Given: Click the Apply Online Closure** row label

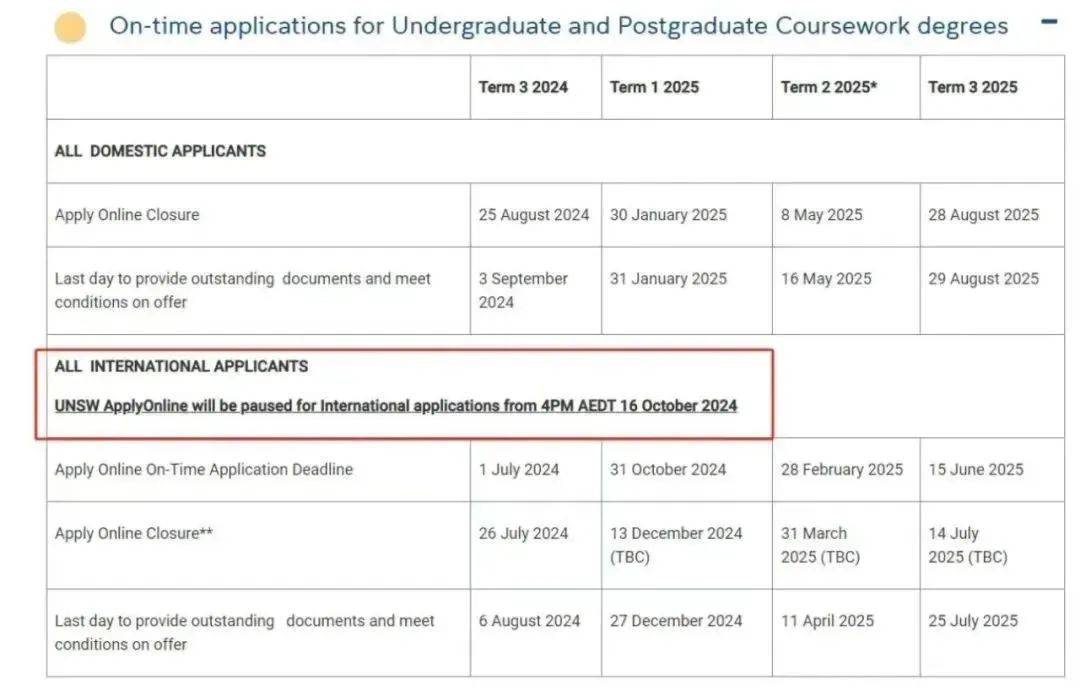Looking at the screenshot, I should [x=134, y=533].
